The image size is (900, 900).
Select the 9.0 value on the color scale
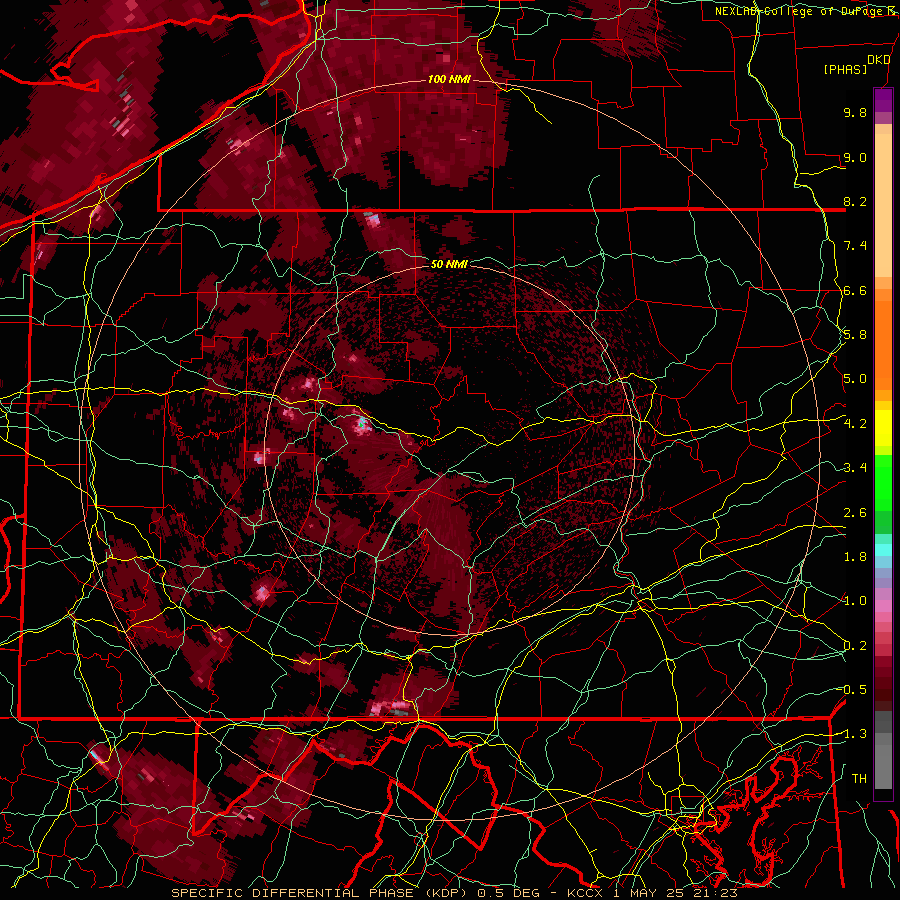tap(855, 157)
